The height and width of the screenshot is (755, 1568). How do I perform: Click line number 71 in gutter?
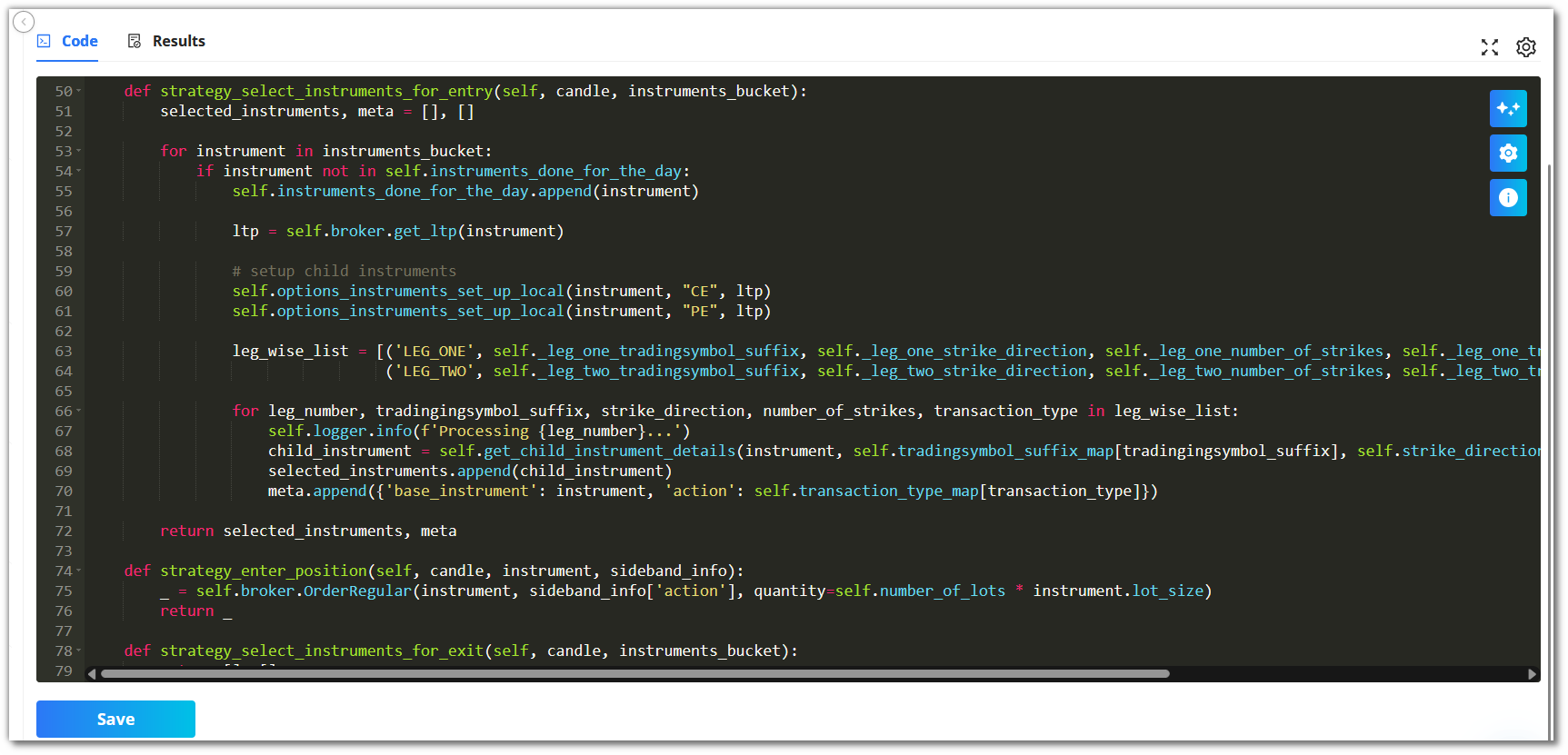point(63,511)
